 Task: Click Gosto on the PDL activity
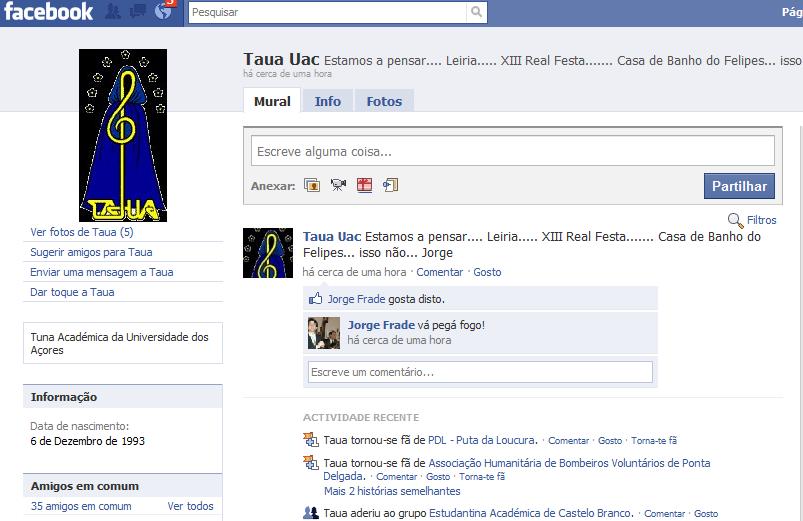pyautogui.click(x=610, y=441)
